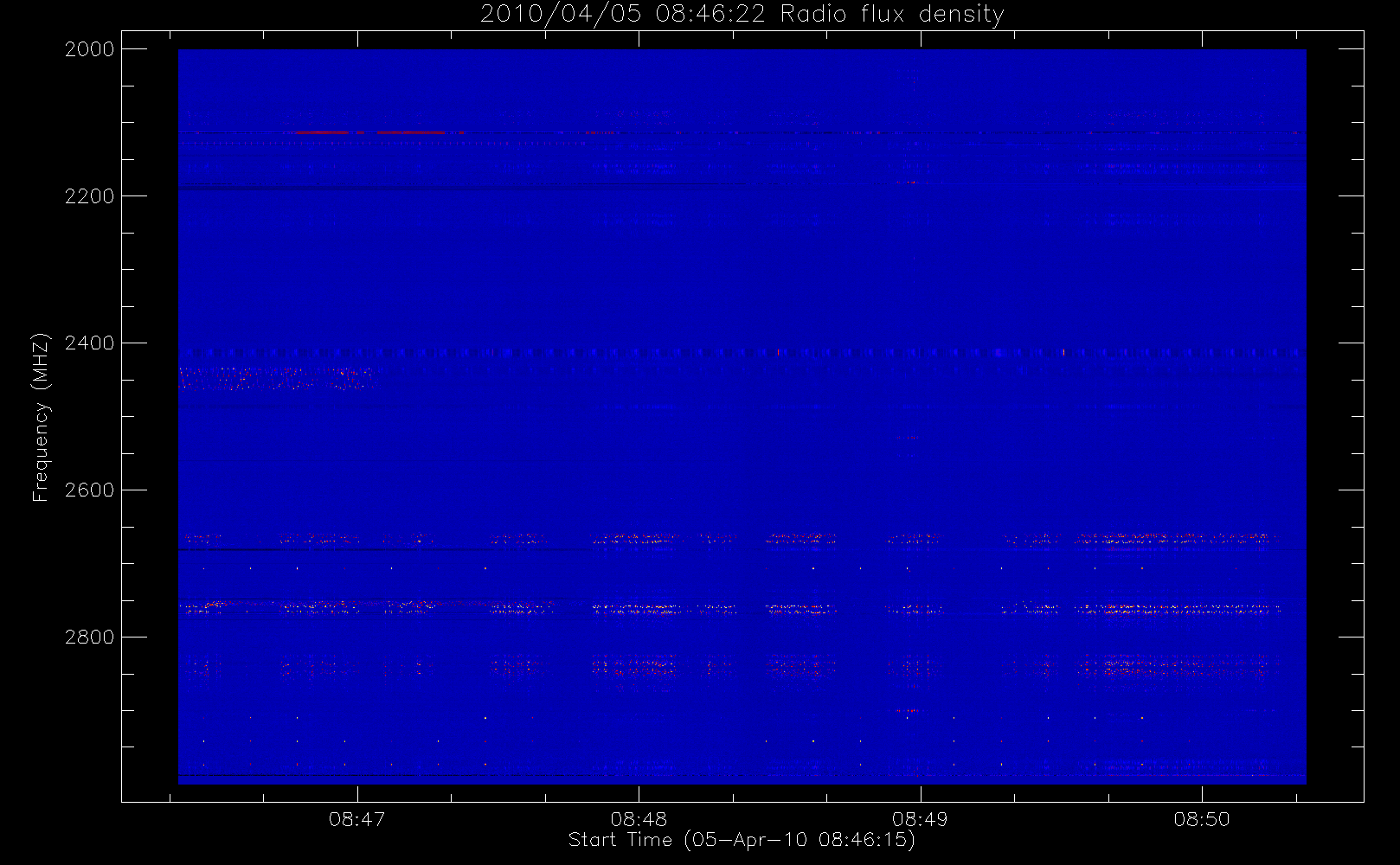
Task: Select the 2000 frequency tick label
Action: [x=90, y=49]
